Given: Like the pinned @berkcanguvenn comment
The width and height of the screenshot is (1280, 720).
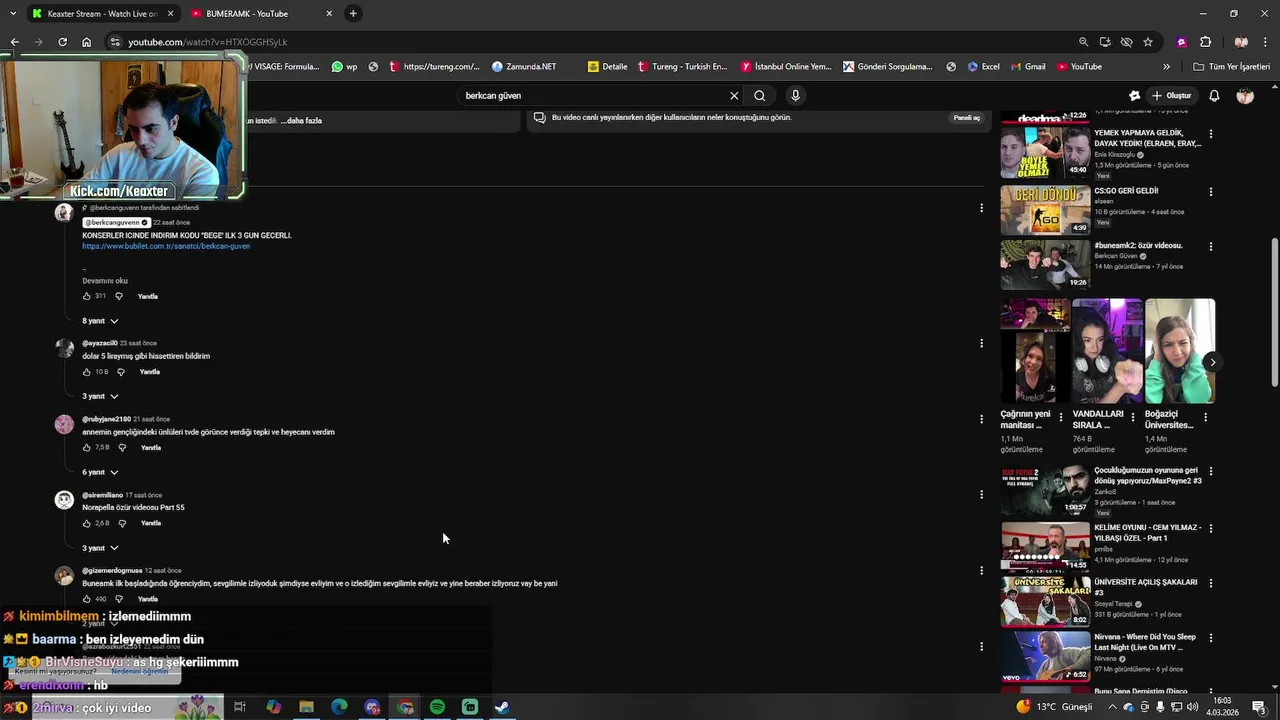Looking at the screenshot, I should (x=87, y=296).
